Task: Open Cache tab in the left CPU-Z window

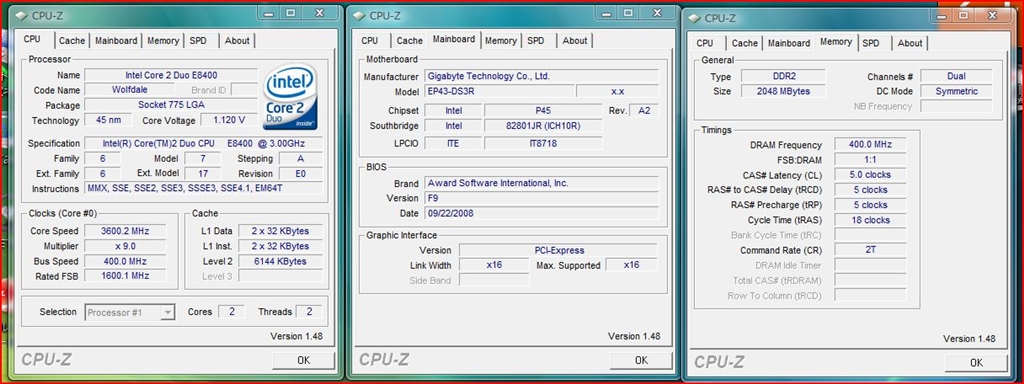Action: (x=72, y=40)
